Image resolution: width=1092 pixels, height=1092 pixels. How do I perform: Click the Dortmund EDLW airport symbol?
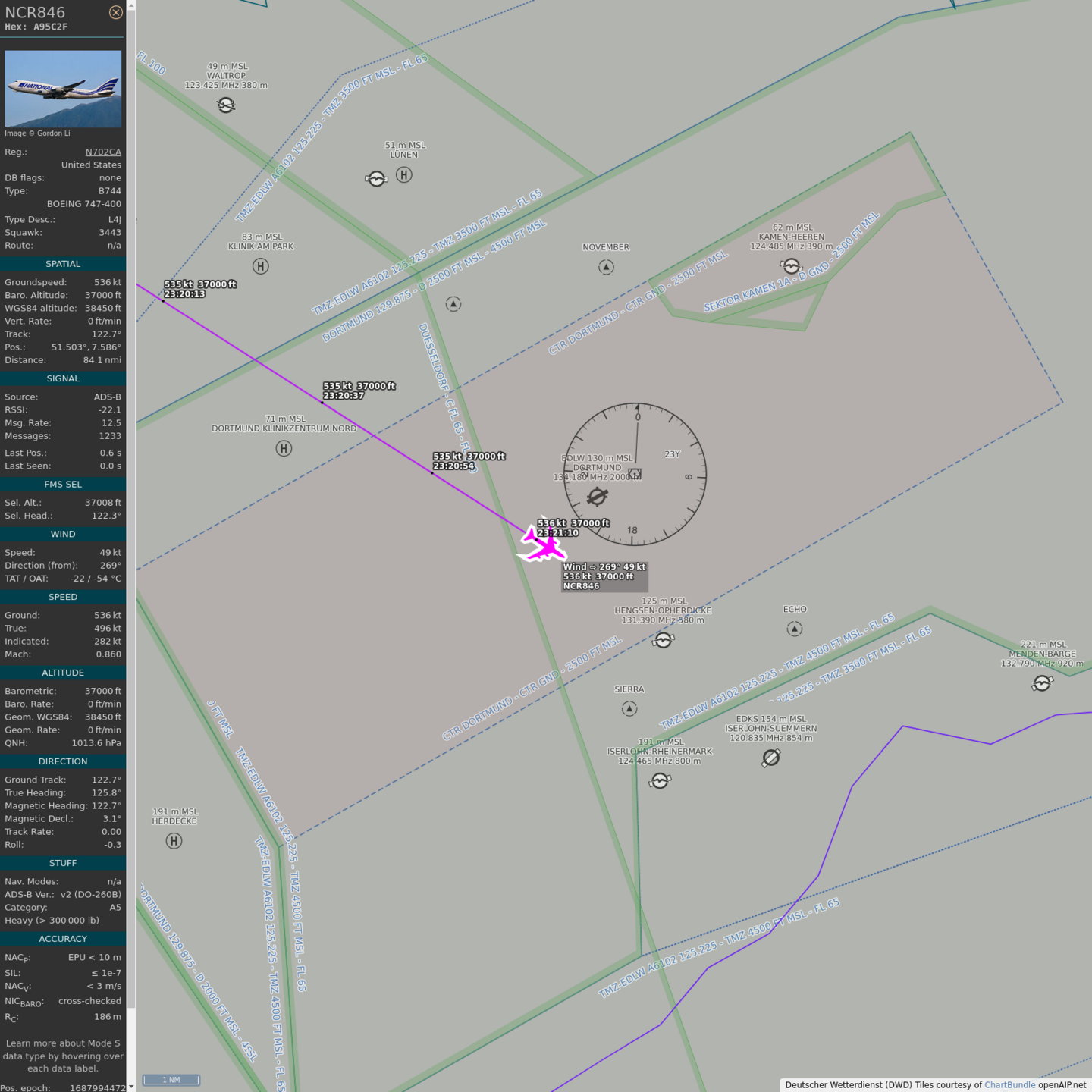point(598,497)
